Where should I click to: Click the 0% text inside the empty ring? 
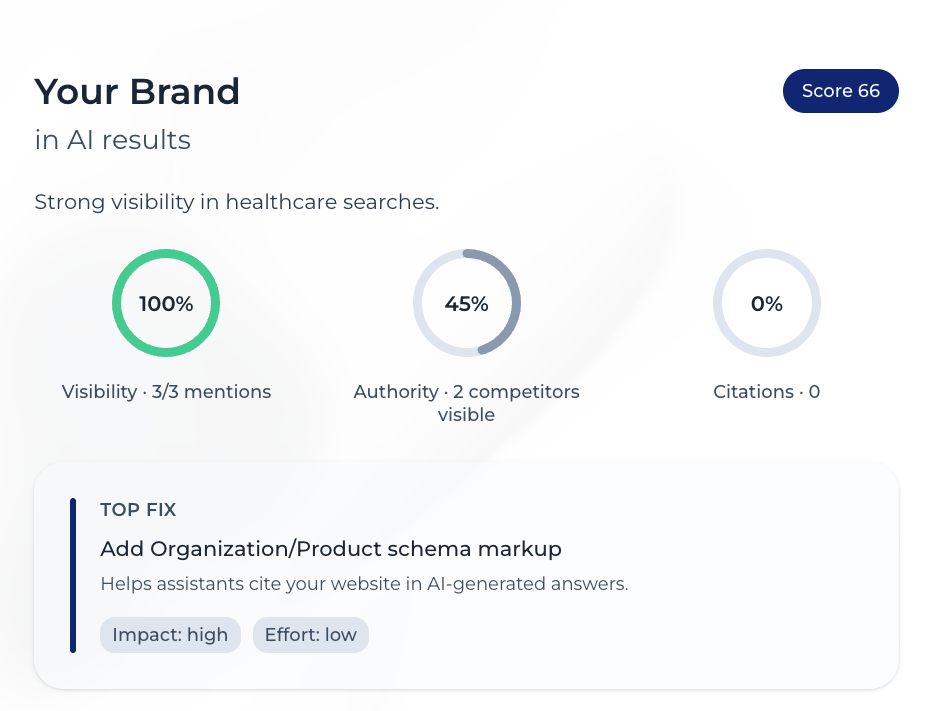coord(767,304)
